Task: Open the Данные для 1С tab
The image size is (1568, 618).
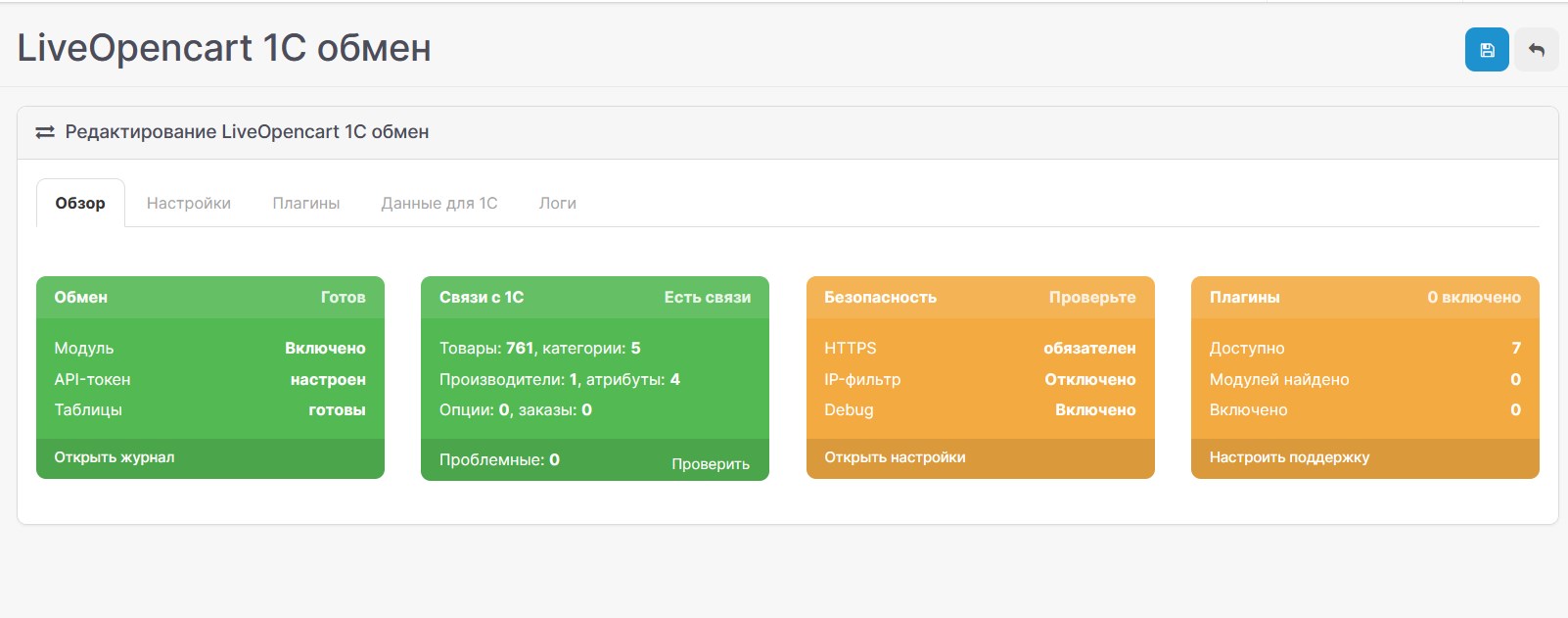Action: click(439, 203)
